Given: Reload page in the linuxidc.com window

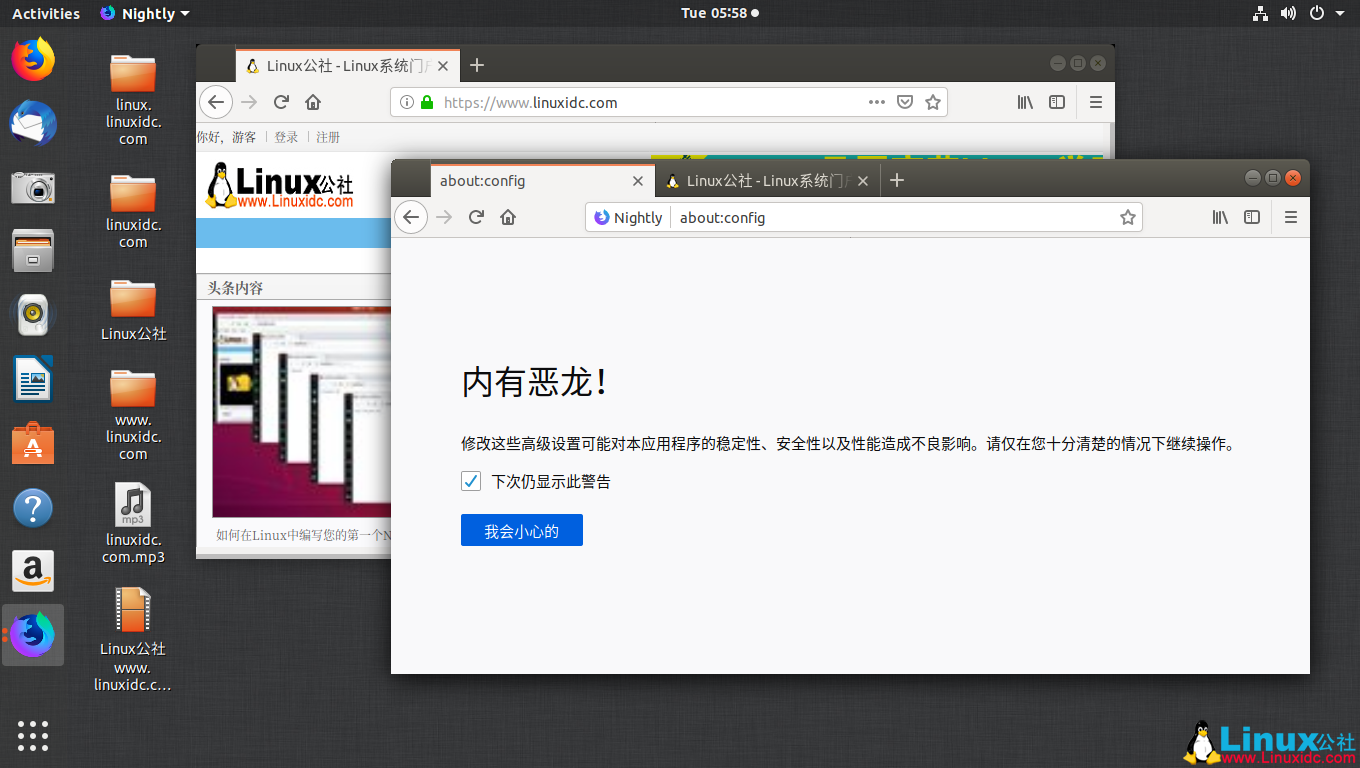Looking at the screenshot, I should pos(281,102).
